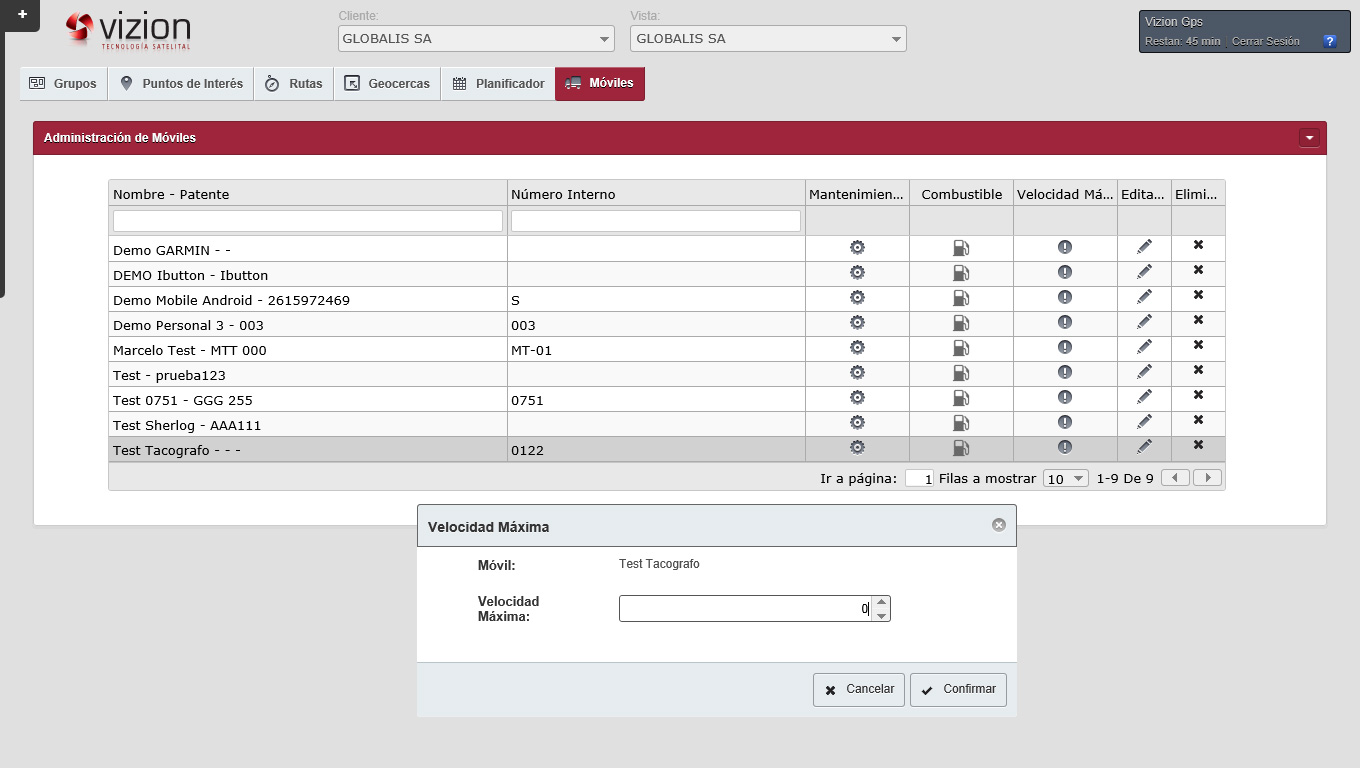Delete Marcelo Test using X icon
The width and height of the screenshot is (1360, 768).
point(1198,345)
